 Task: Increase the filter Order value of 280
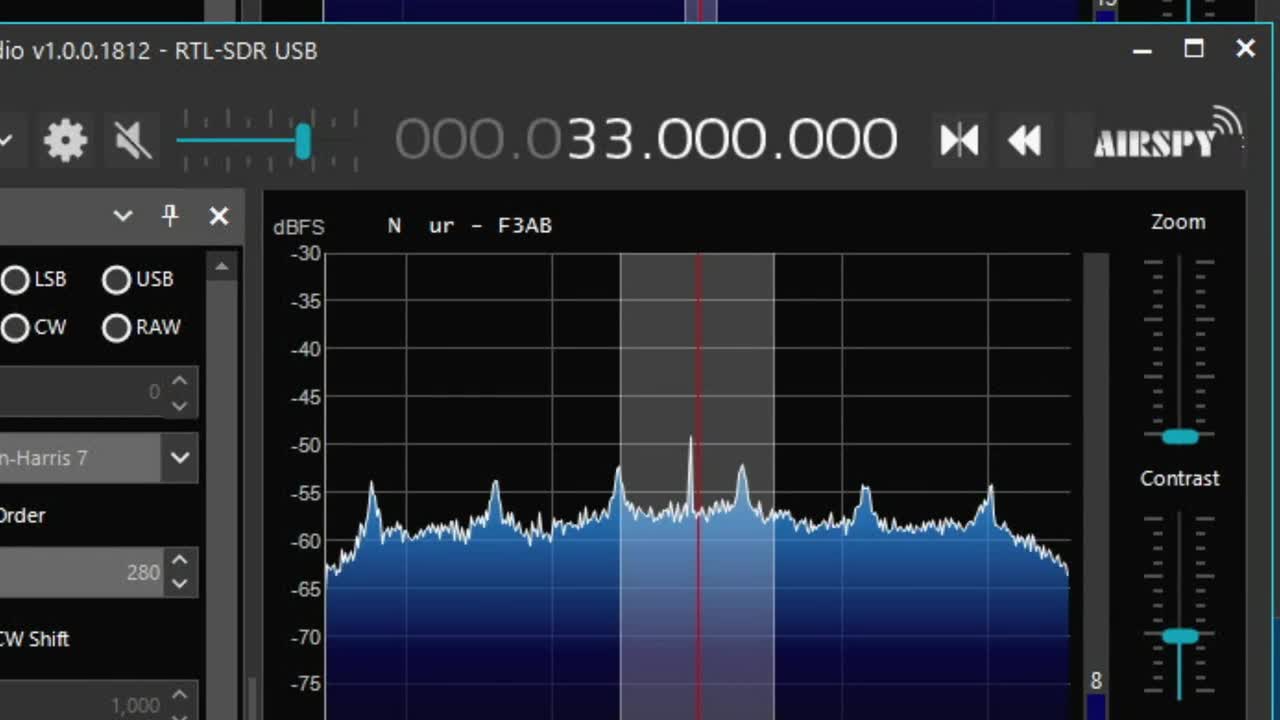(x=179, y=561)
